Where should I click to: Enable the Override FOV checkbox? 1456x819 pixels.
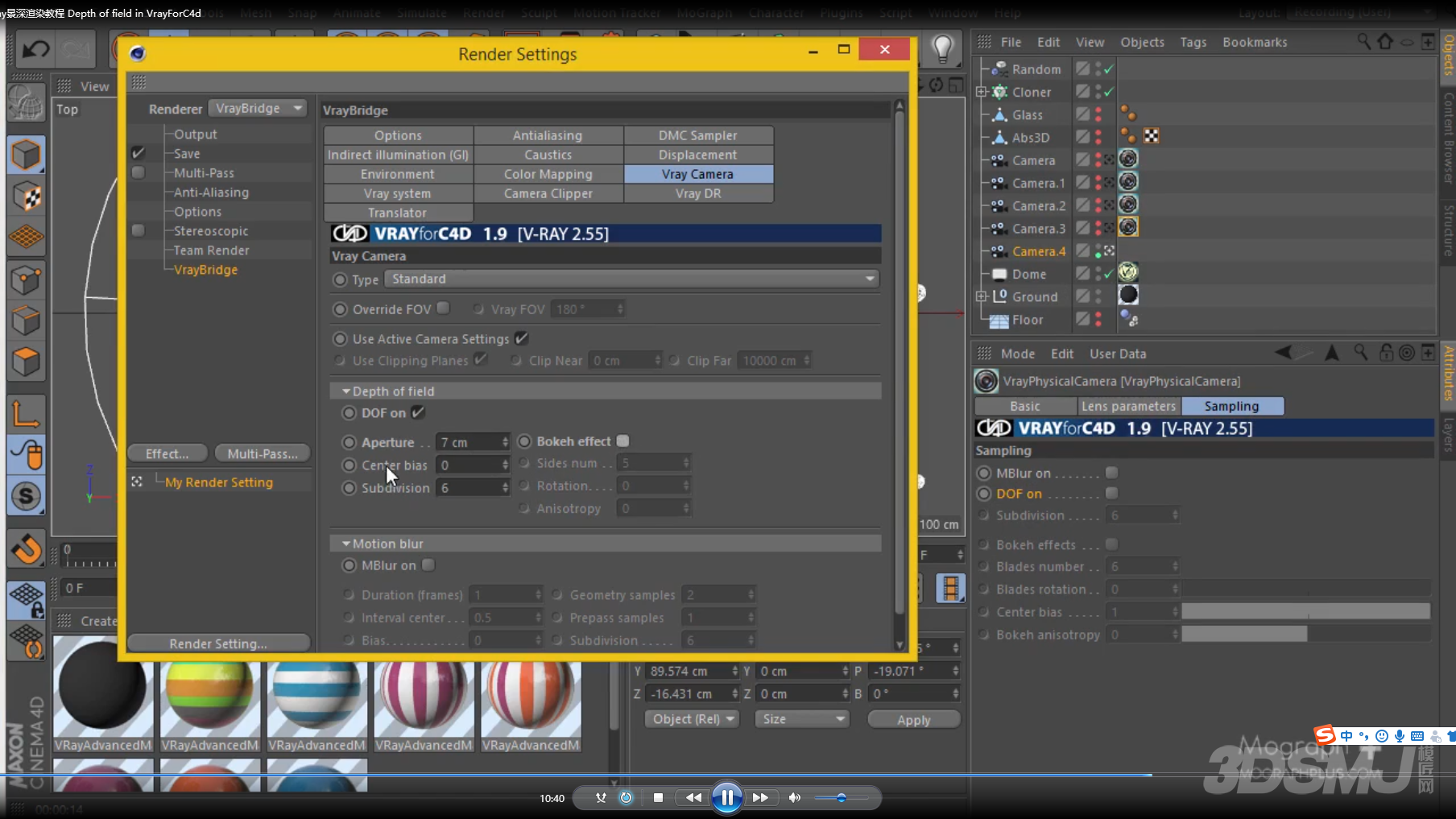(x=443, y=308)
